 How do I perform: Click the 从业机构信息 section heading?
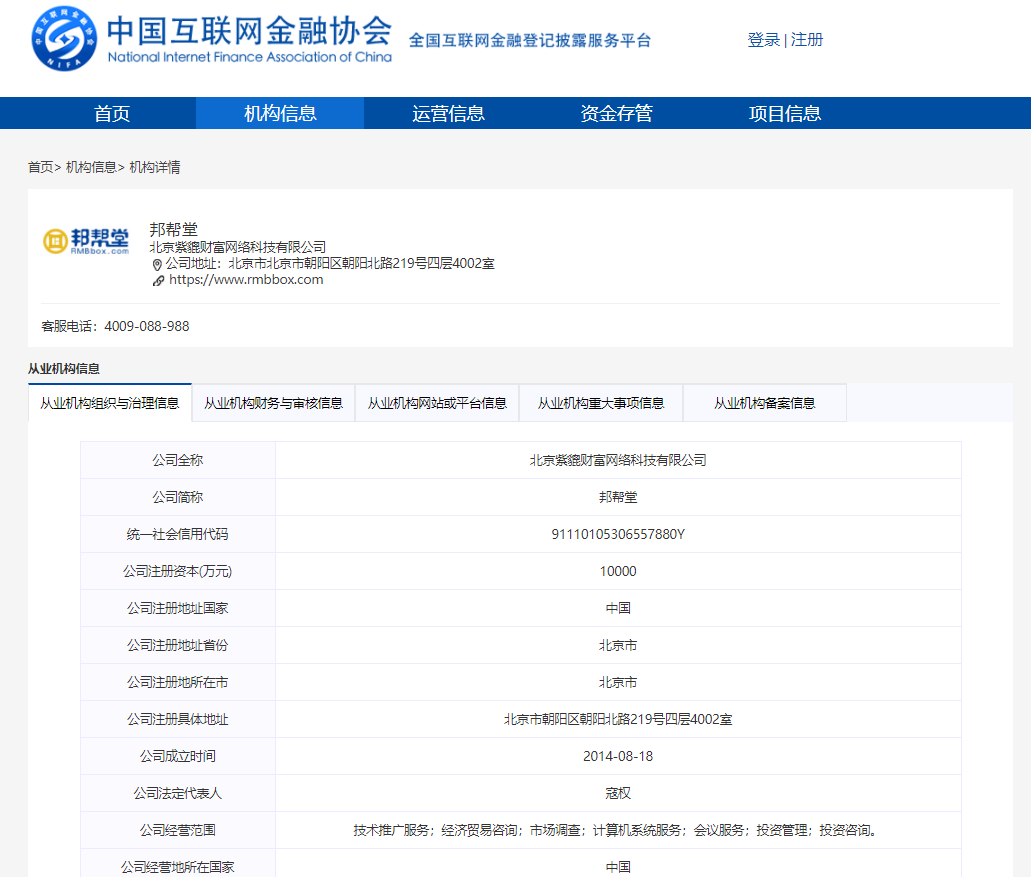coord(64,368)
